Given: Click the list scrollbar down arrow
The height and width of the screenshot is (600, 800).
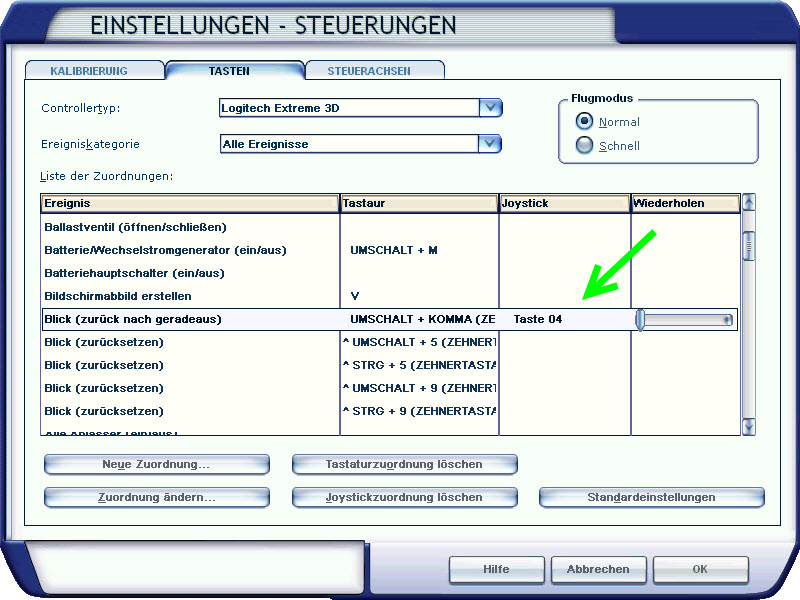Looking at the screenshot, I should pyautogui.click(x=748, y=427).
